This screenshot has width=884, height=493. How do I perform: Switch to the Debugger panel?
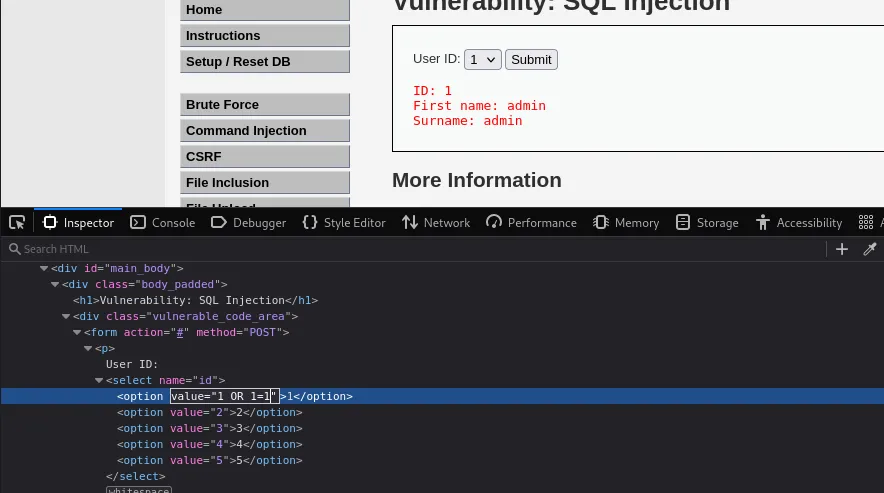tap(249, 222)
